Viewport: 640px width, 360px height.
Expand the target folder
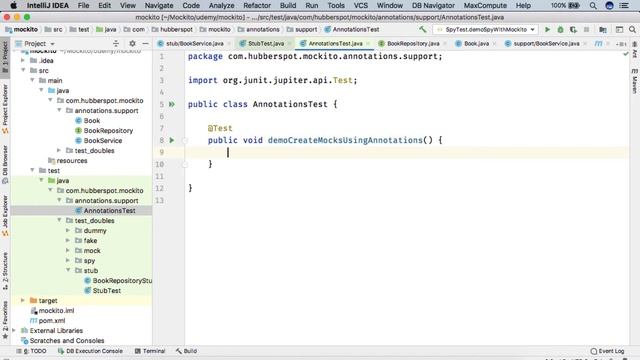click(23, 300)
